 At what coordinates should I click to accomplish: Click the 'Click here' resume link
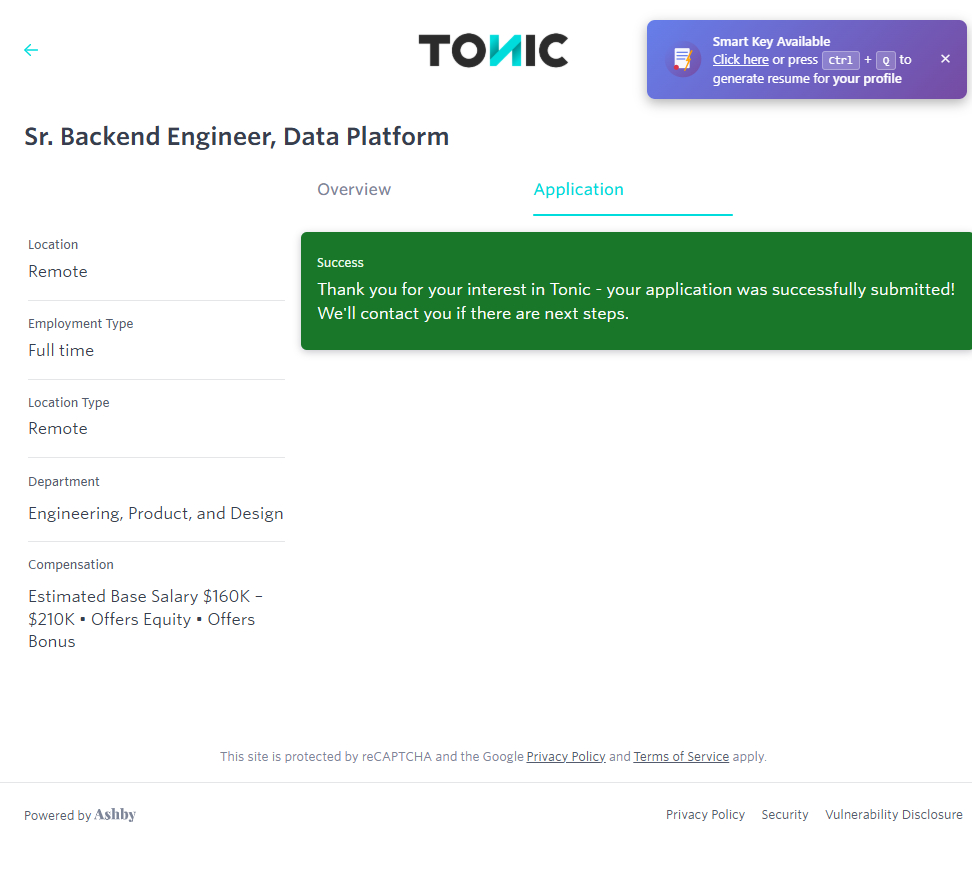tap(740, 60)
